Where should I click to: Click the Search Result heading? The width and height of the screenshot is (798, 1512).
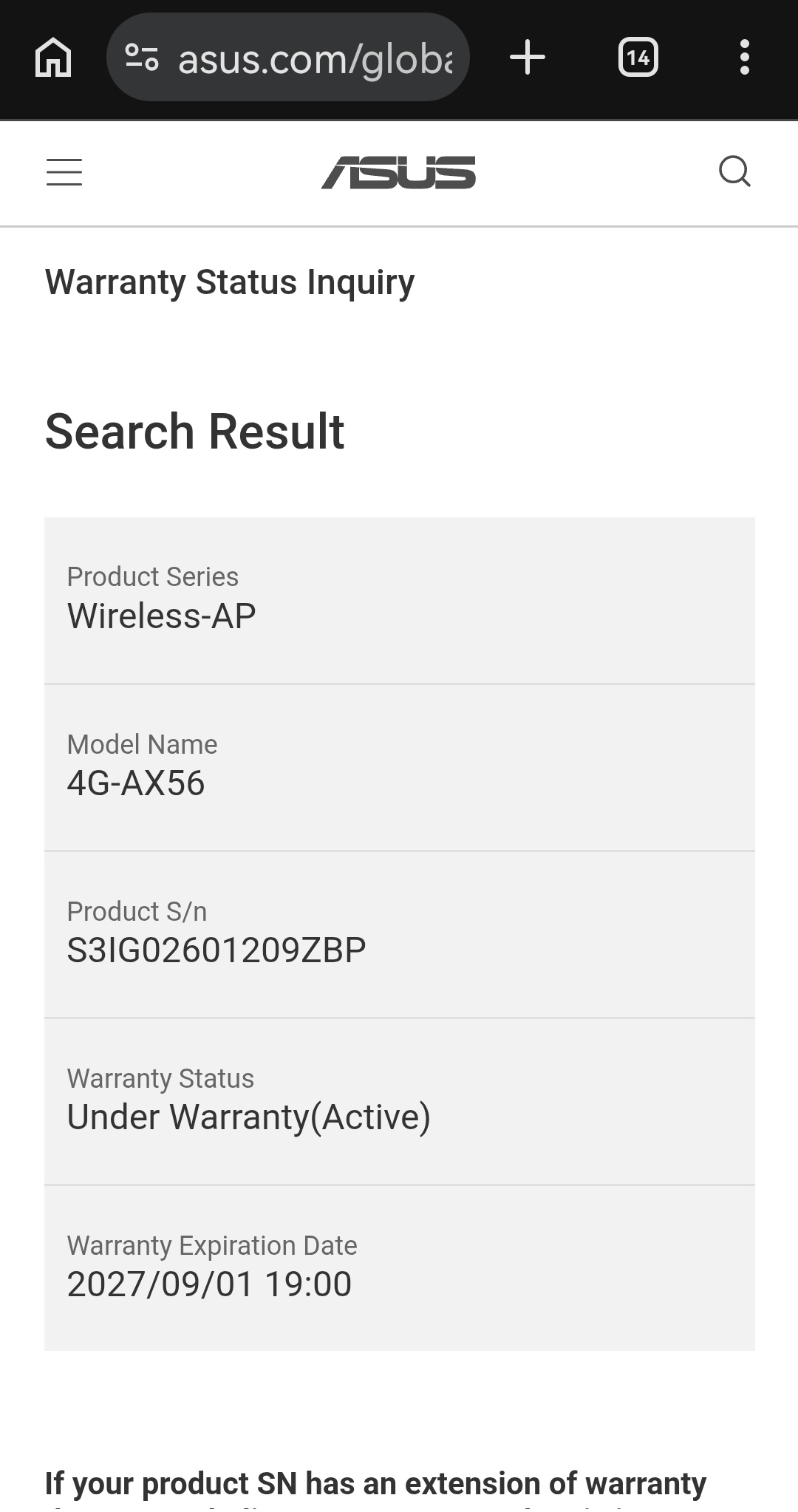tap(195, 432)
